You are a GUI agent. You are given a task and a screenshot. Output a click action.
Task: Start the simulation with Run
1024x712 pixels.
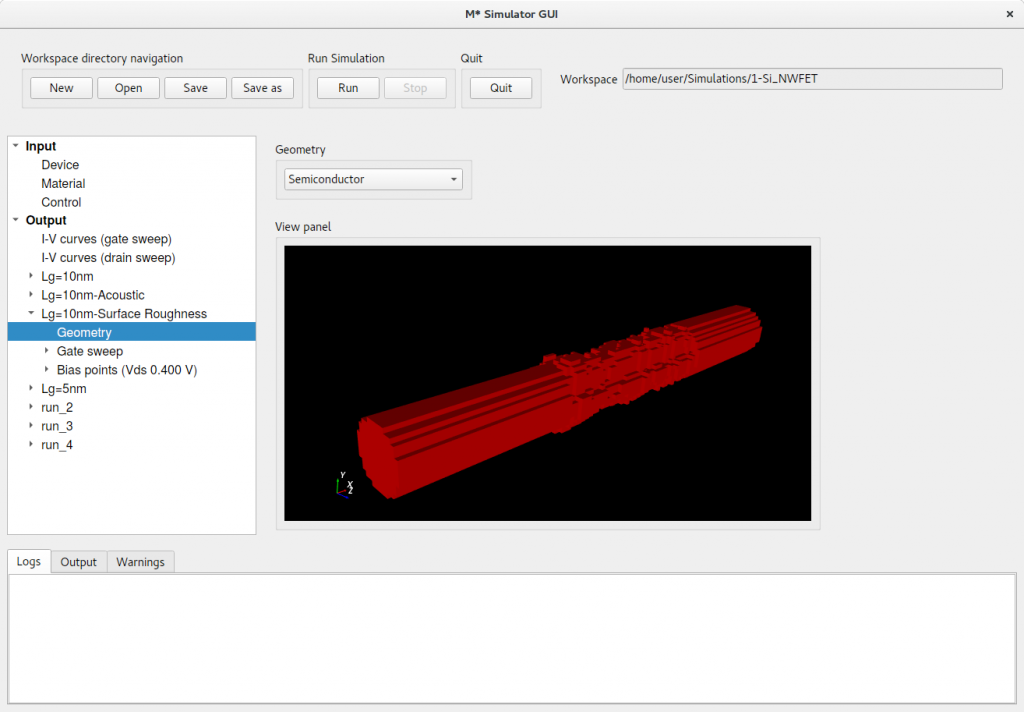[348, 88]
